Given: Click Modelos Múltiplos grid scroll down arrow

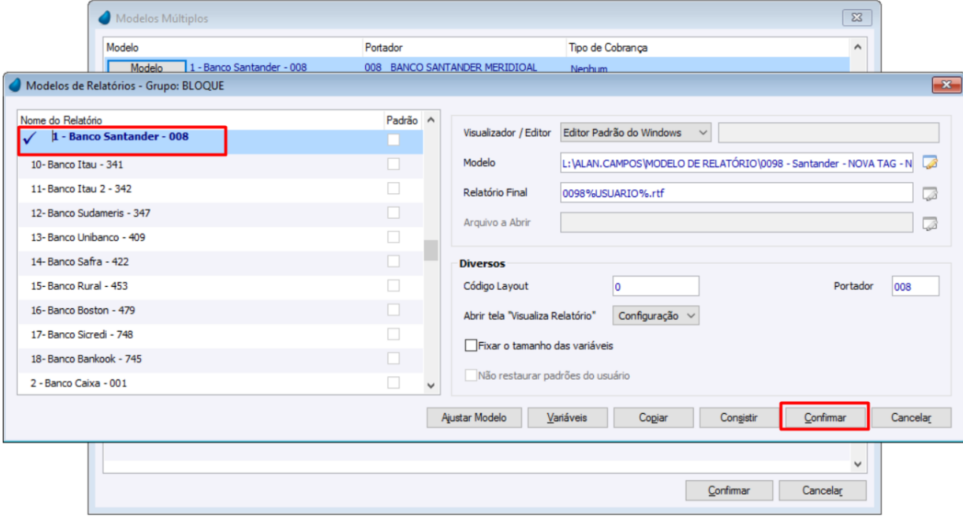Looking at the screenshot, I should click(x=857, y=465).
